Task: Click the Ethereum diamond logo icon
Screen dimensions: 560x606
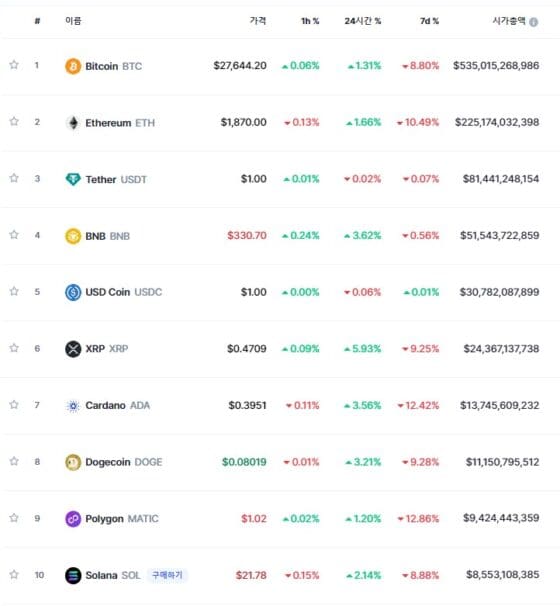Action: 73,123
